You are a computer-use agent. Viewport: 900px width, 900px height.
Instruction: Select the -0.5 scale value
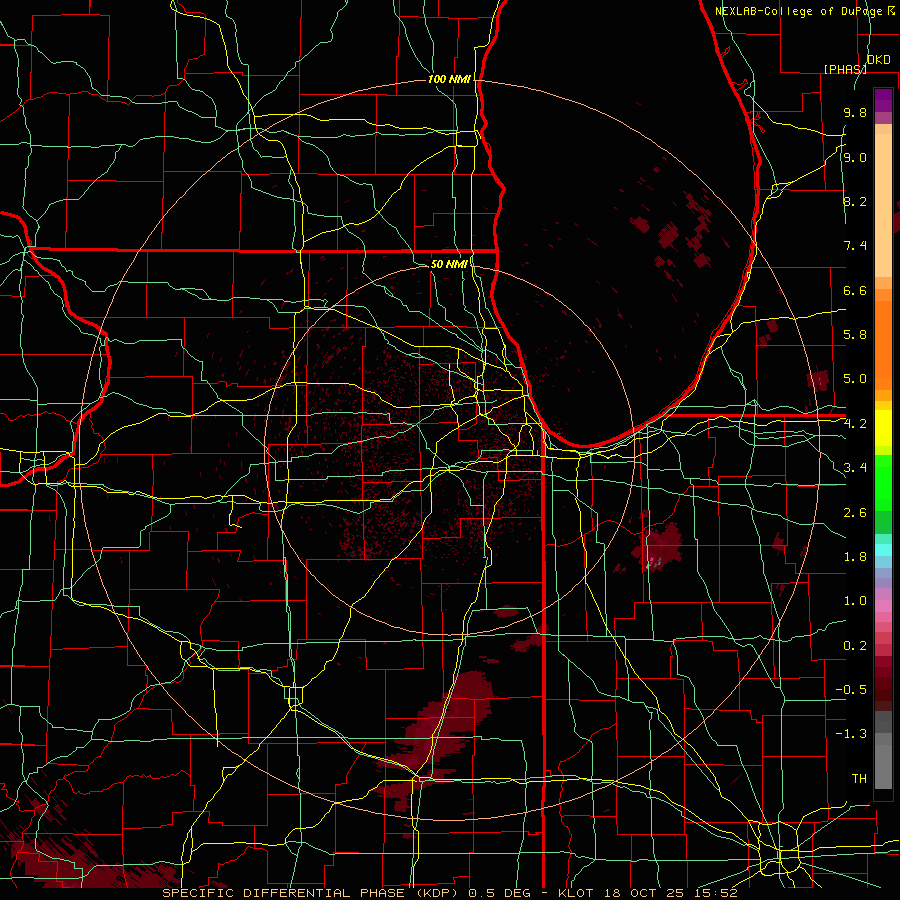point(851,689)
